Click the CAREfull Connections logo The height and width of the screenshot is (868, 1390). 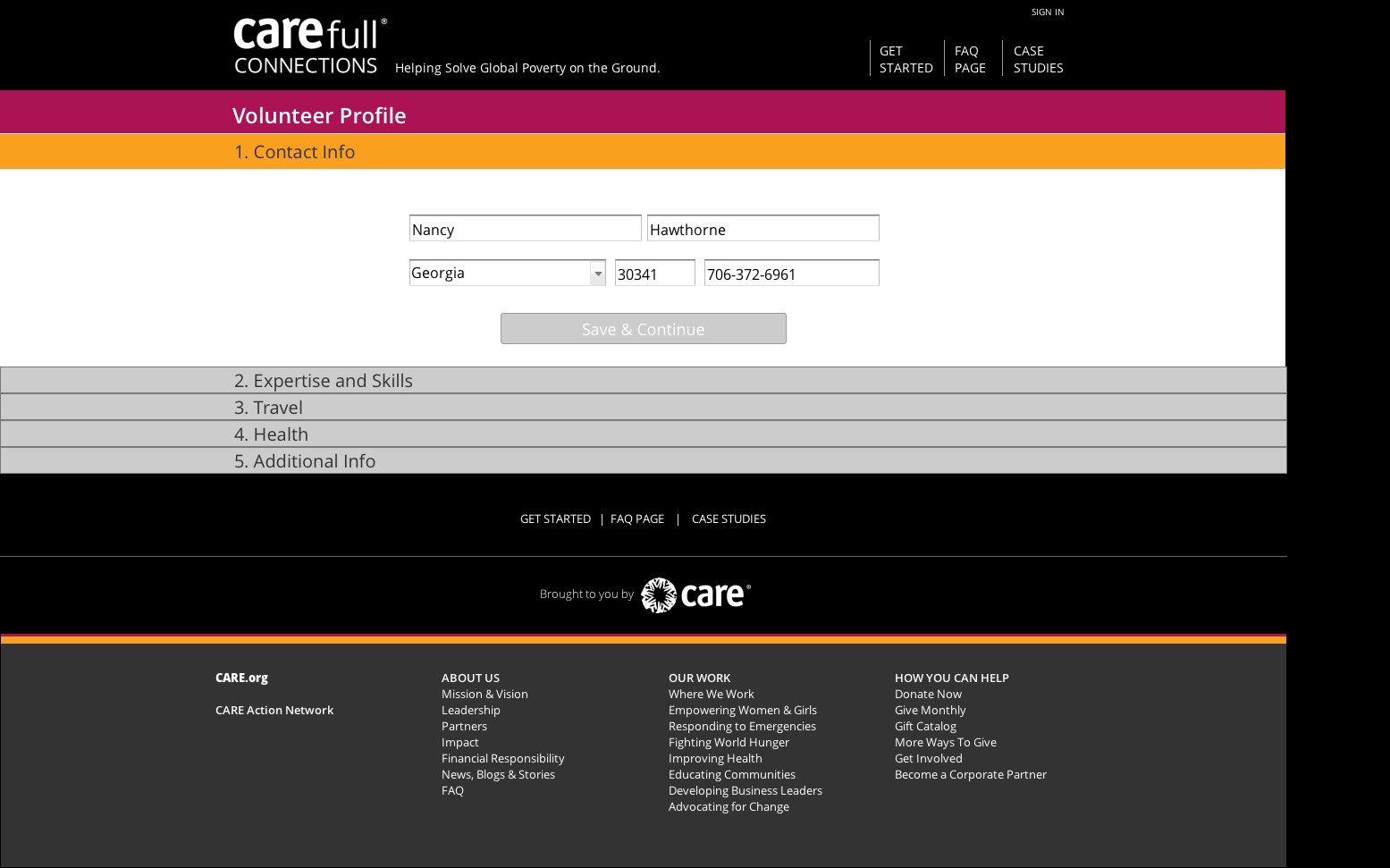[x=310, y=46]
